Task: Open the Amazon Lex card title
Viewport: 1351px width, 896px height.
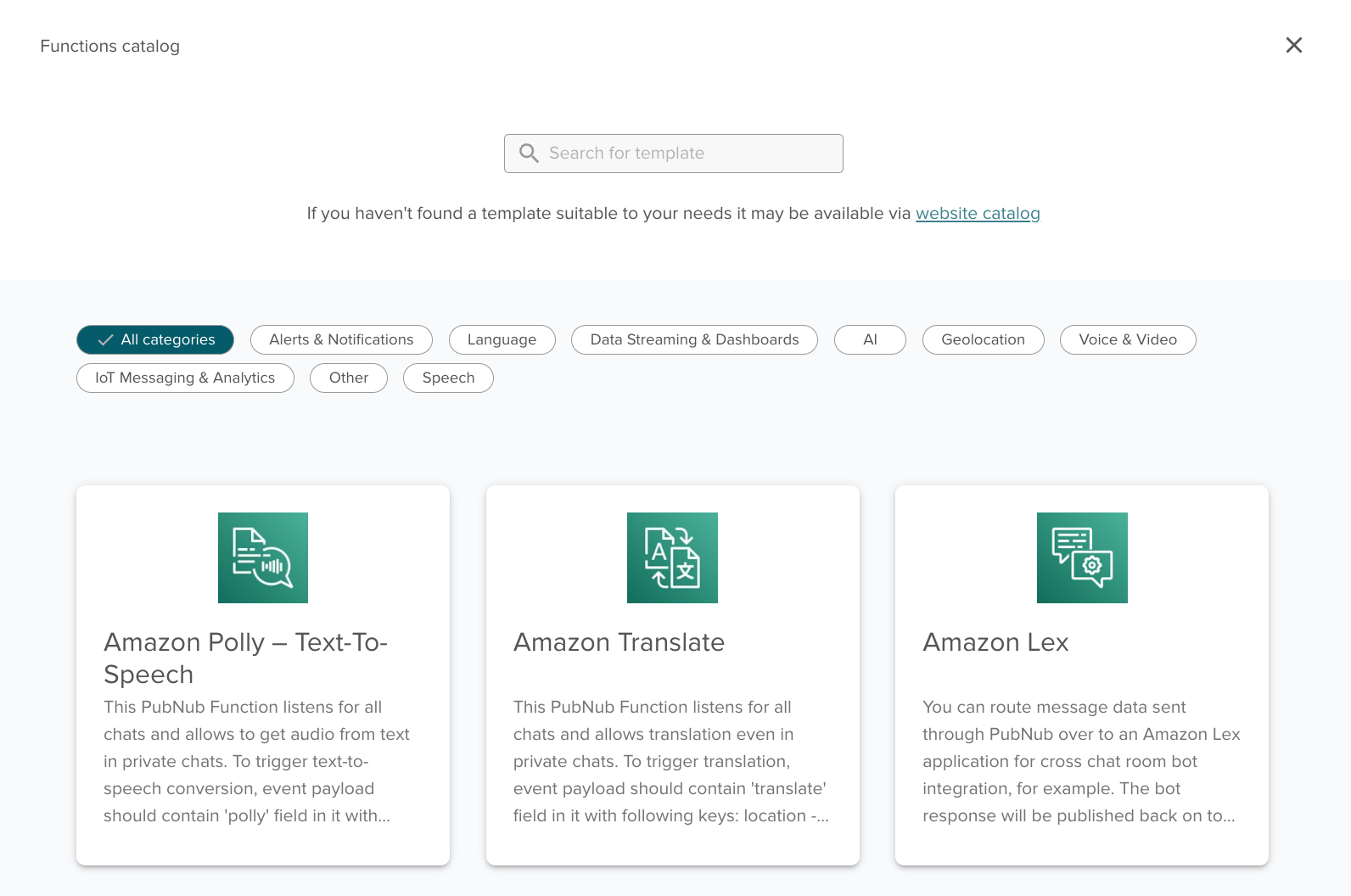Action: pyautogui.click(x=995, y=642)
